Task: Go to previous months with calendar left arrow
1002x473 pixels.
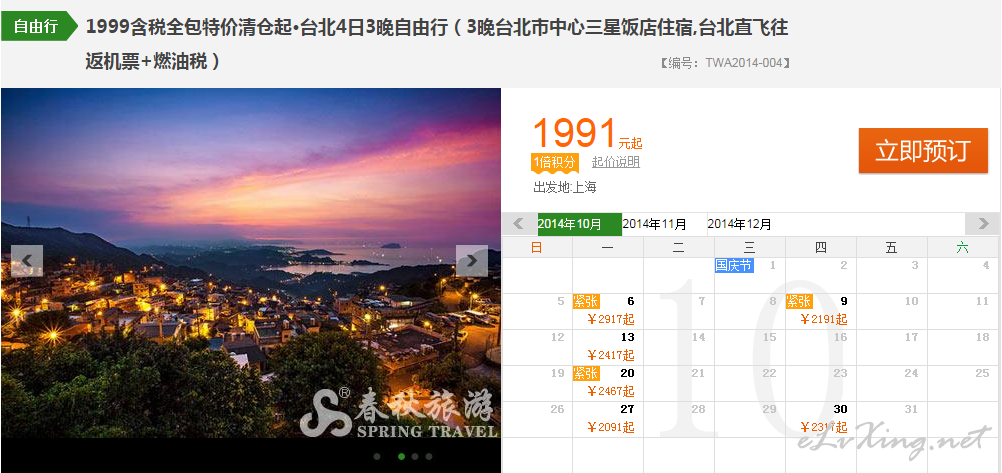Action: 519,224
